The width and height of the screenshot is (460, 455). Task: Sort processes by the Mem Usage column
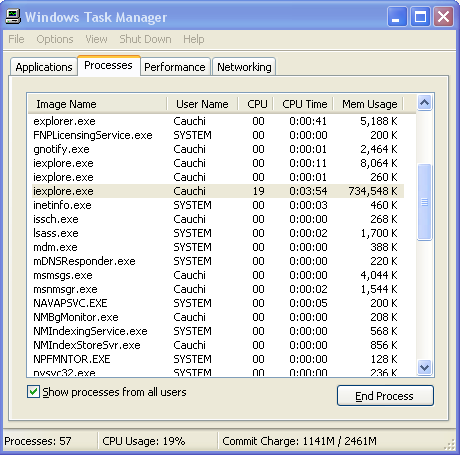click(368, 104)
